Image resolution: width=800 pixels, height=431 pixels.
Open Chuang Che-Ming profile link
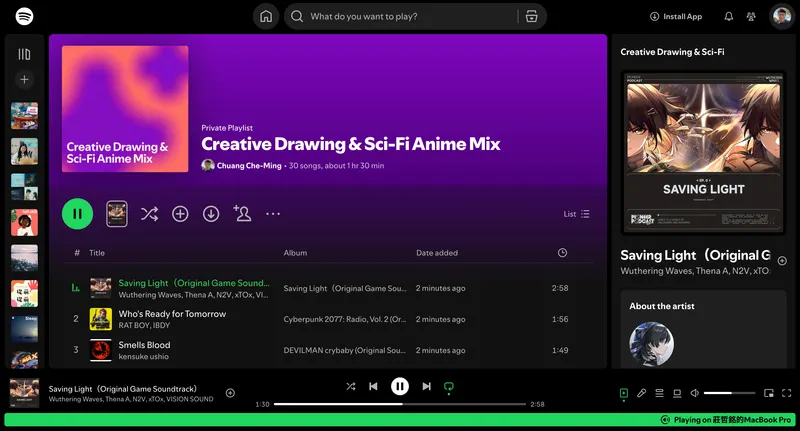coord(249,166)
